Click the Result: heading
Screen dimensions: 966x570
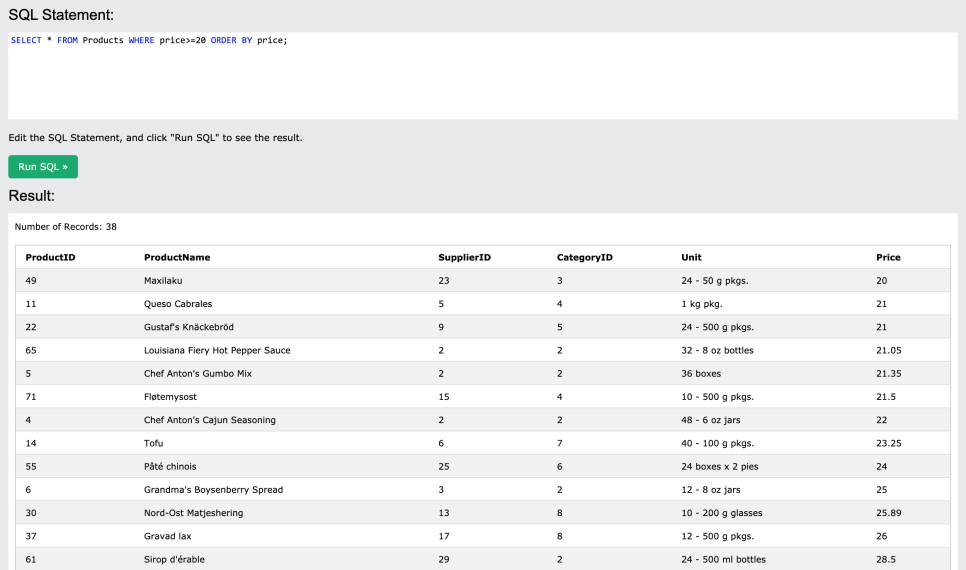point(31,196)
